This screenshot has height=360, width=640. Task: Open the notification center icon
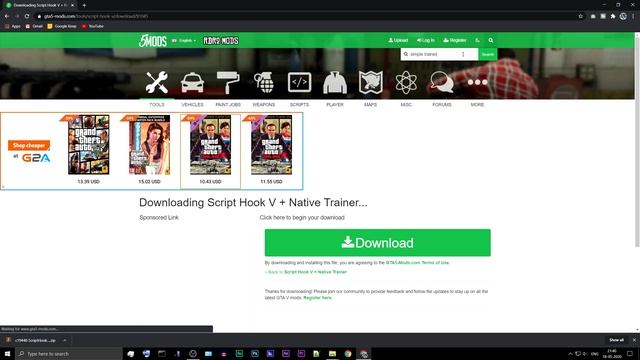coord(630,353)
